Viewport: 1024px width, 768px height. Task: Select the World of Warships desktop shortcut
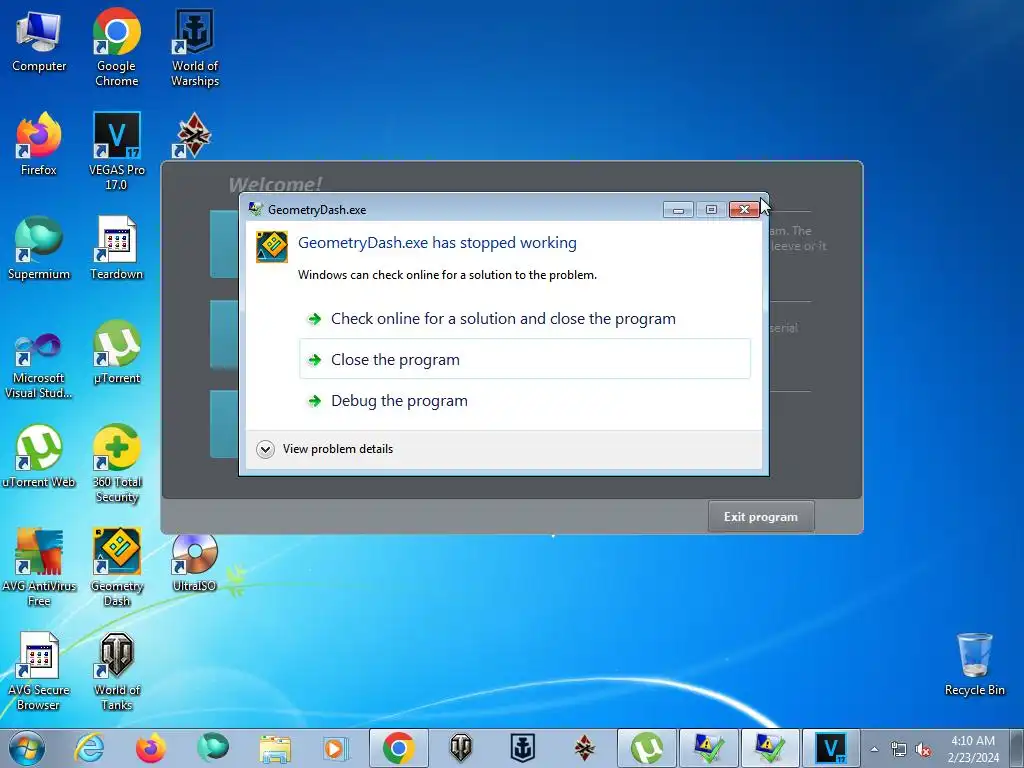tap(195, 47)
